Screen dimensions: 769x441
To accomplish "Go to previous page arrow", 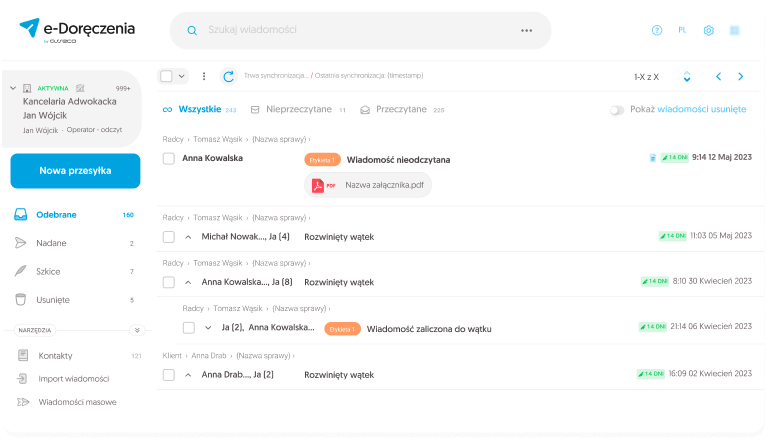I will (718, 76).
